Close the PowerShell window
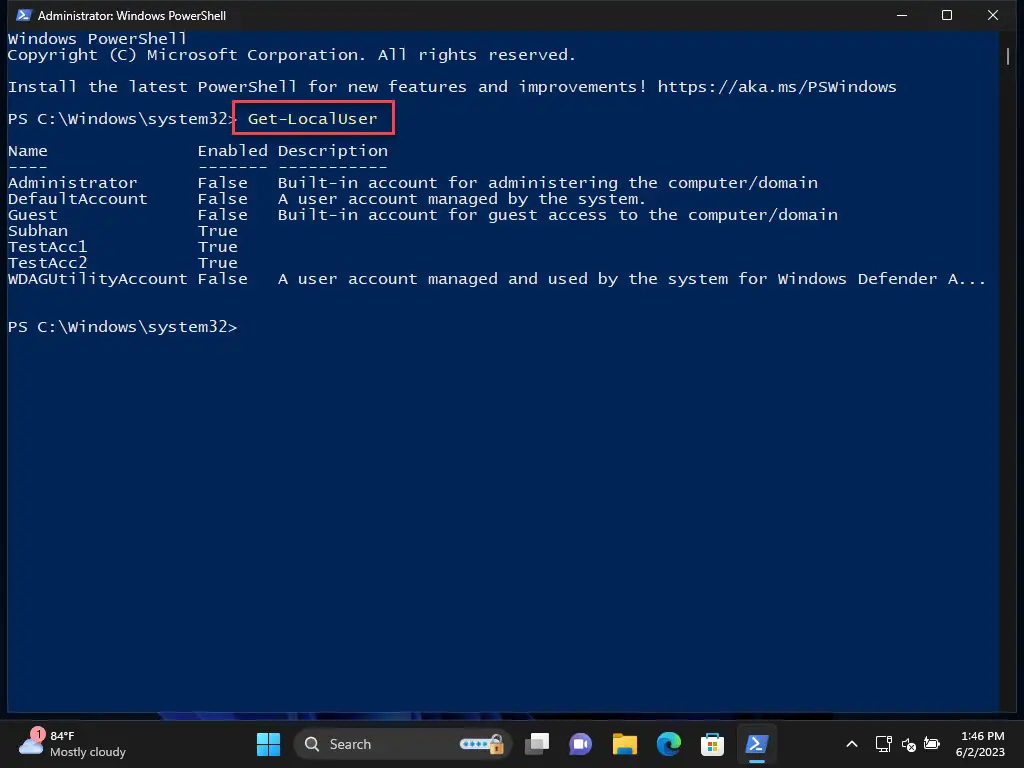This screenshot has width=1024, height=768. 993,15
